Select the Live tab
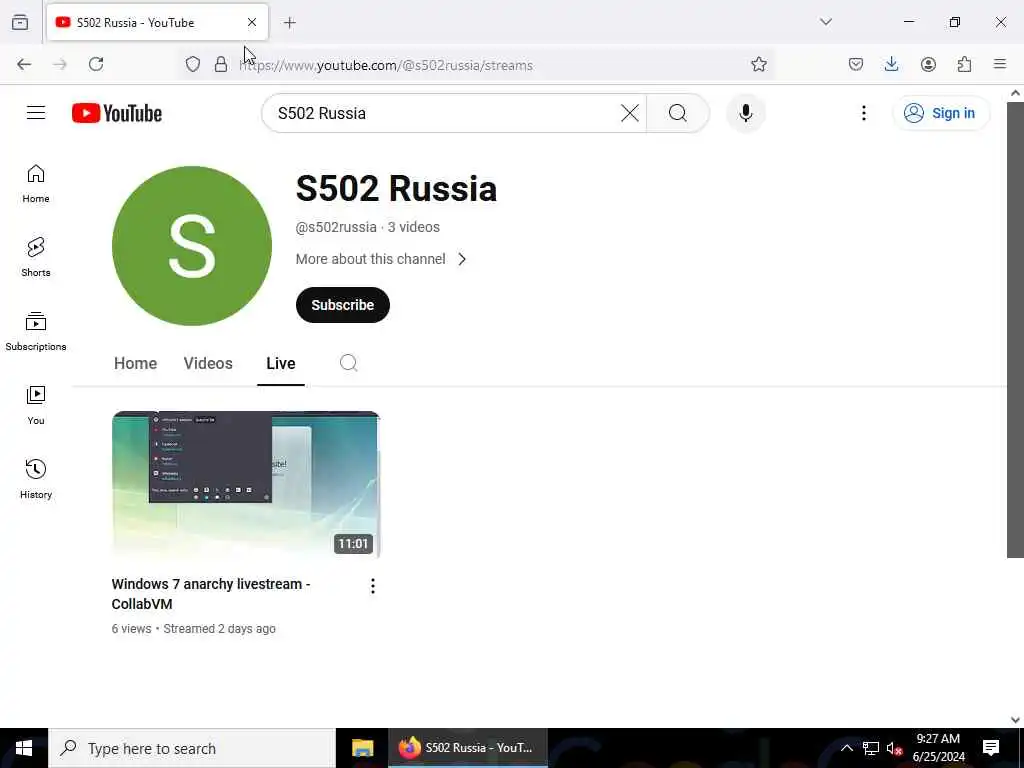This screenshot has width=1024, height=768. tap(281, 363)
